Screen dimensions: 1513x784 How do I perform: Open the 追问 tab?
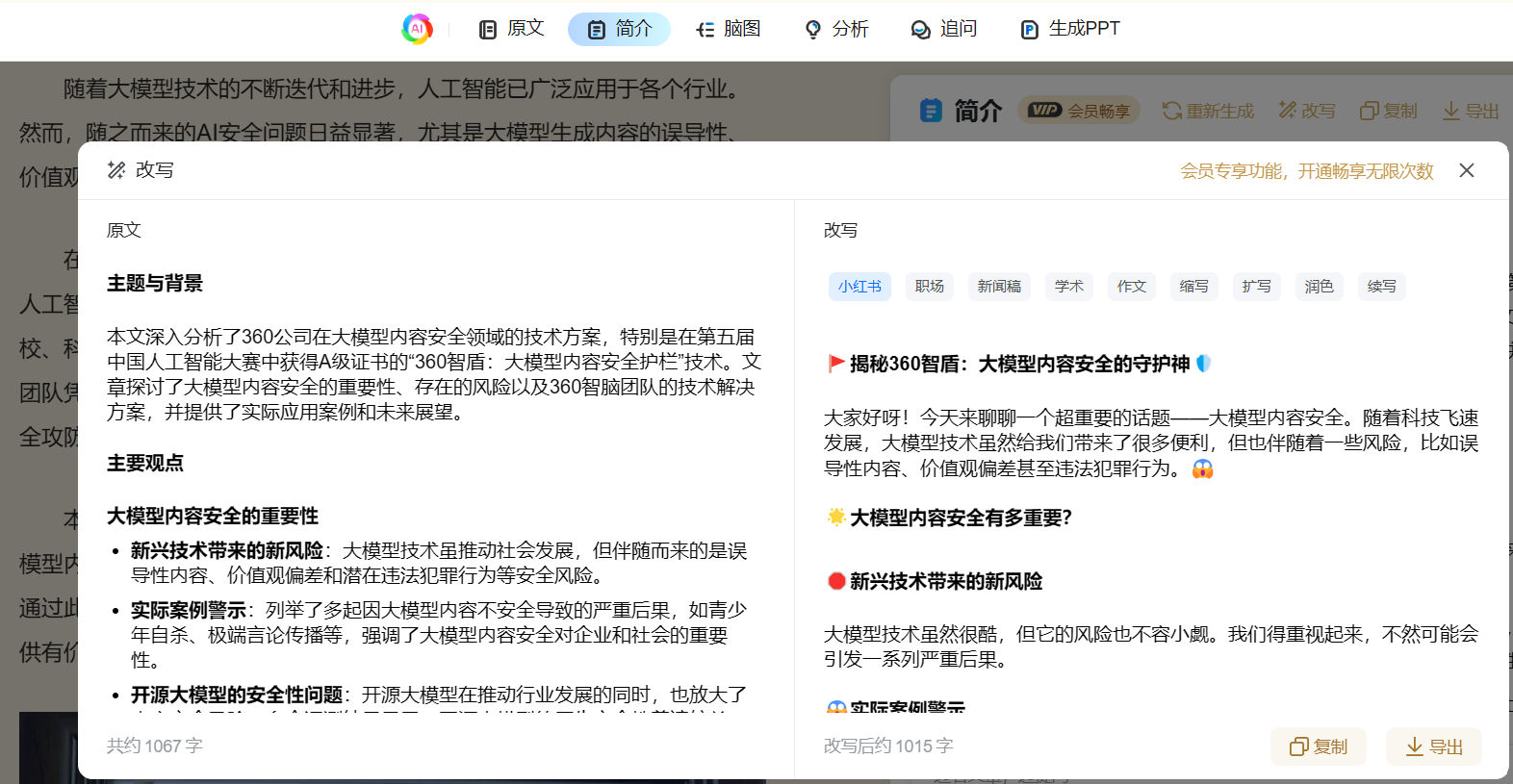click(x=944, y=29)
